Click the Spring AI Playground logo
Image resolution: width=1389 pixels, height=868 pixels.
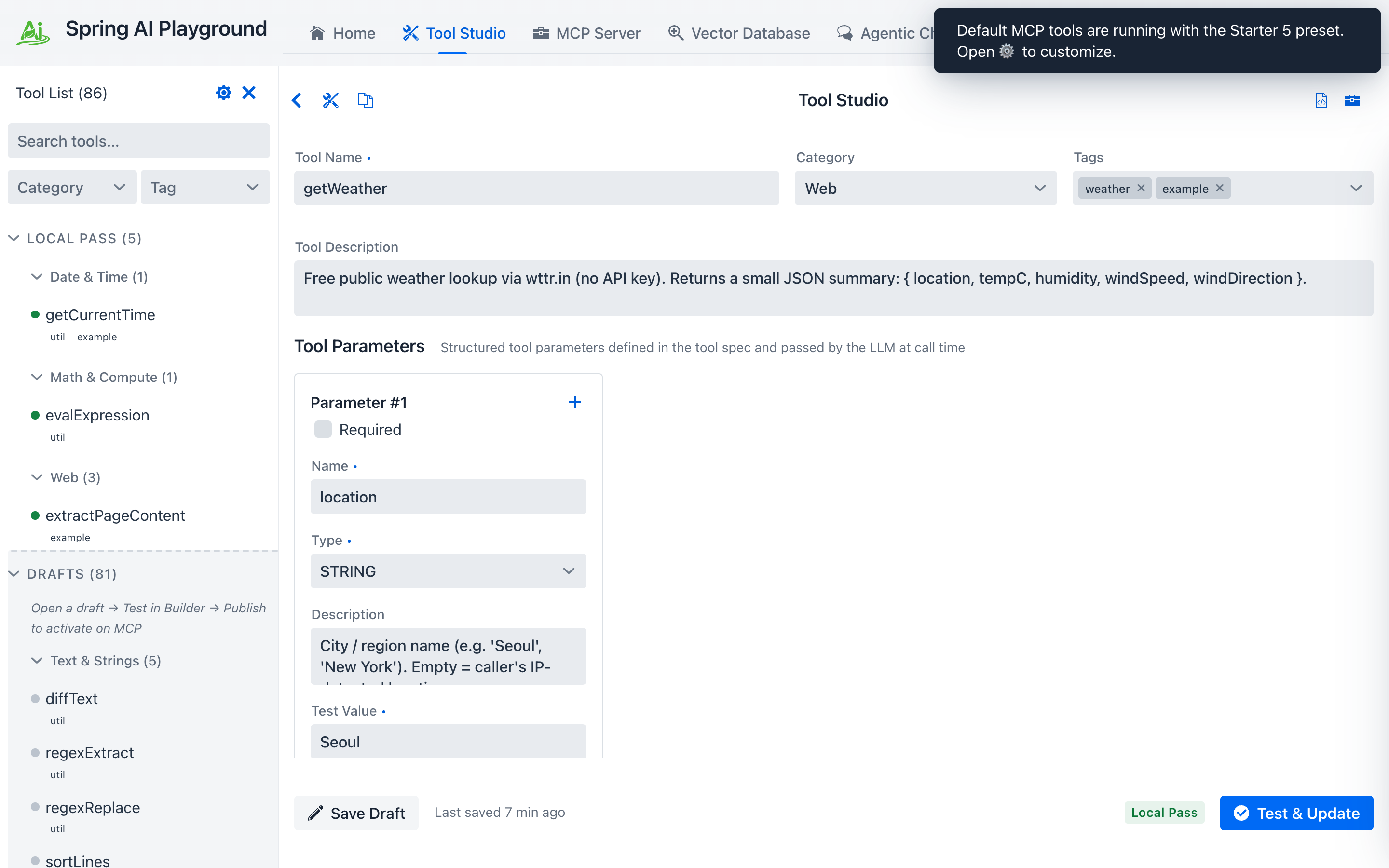pos(33,32)
